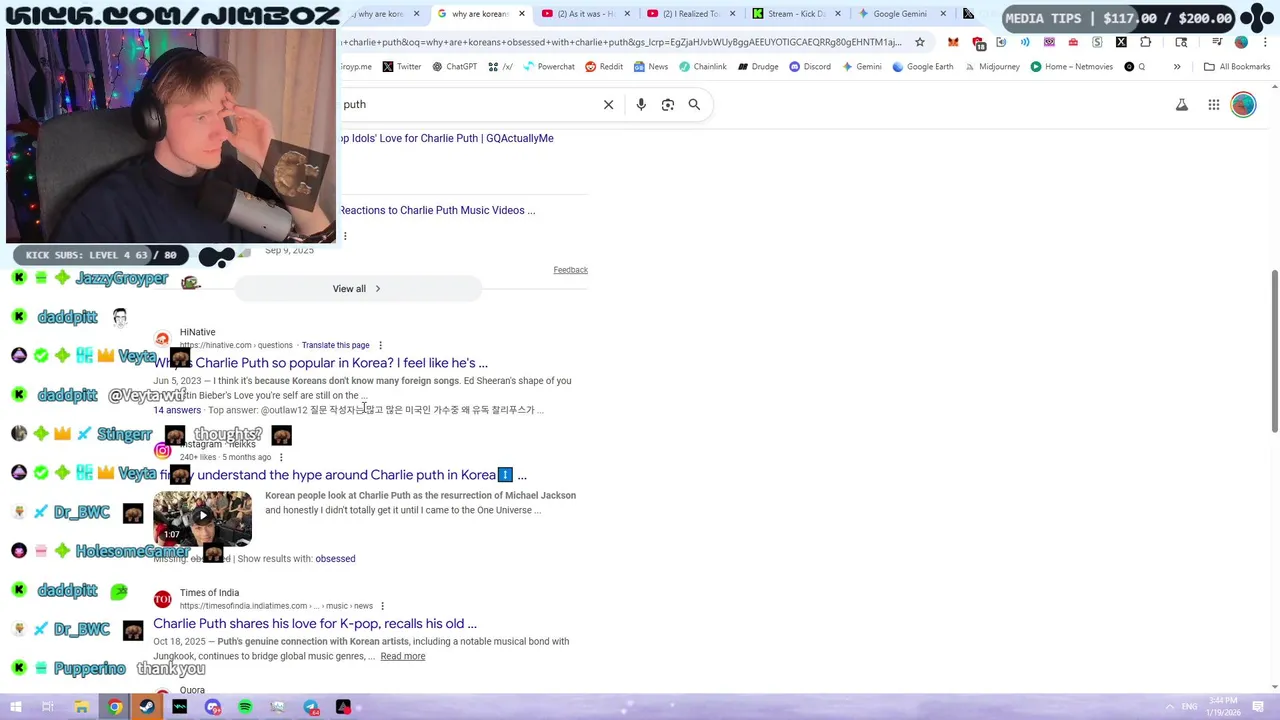
Task: Open the Gemini bookmark
Action: (861, 67)
